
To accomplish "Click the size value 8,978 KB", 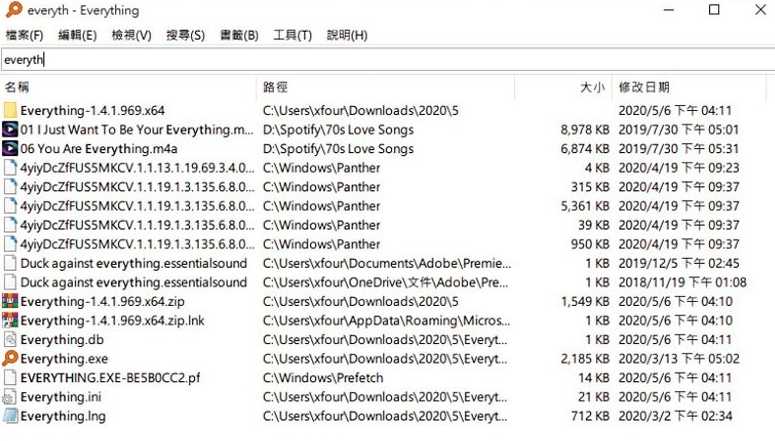I will click(x=585, y=130).
